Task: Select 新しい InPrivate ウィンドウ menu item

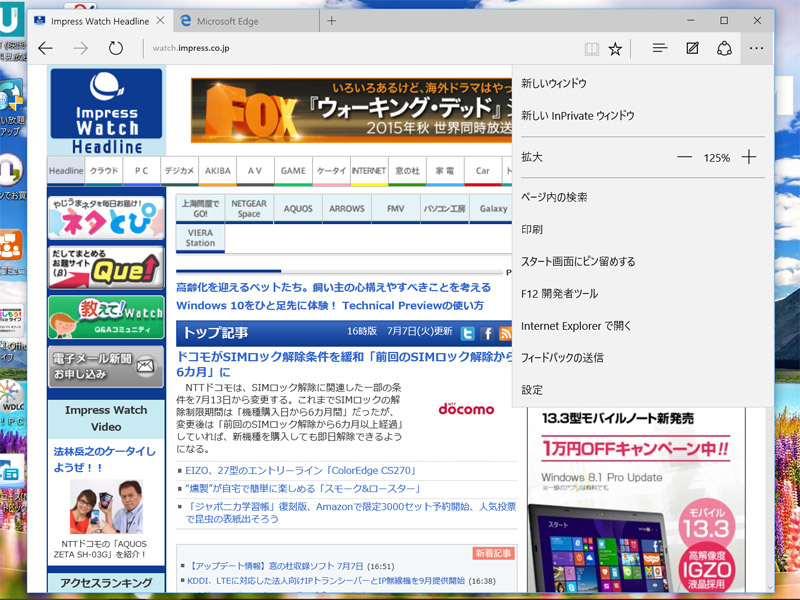Action: [577, 115]
